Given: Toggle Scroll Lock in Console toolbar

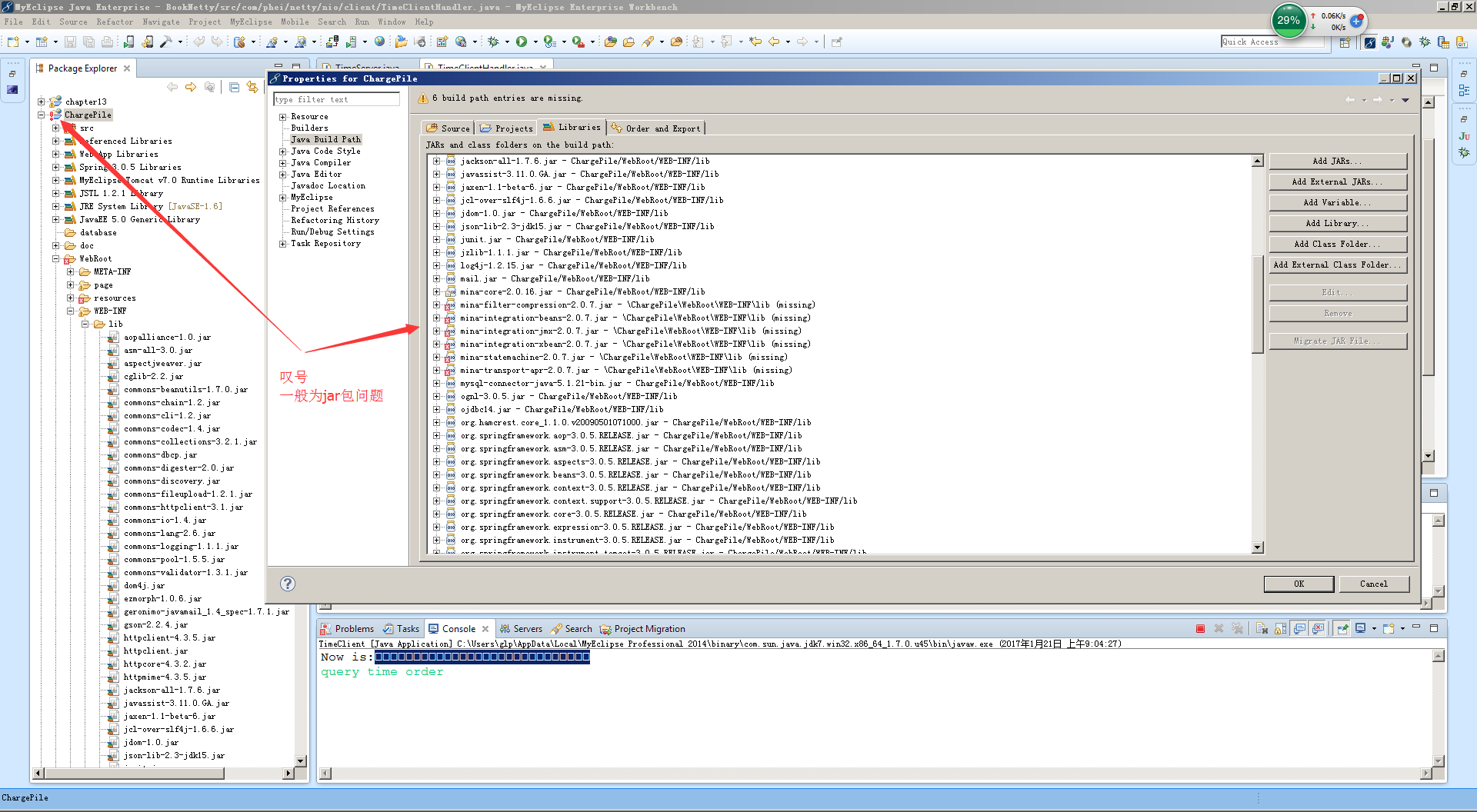Looking at the screenshot, I should point(1280,628).
